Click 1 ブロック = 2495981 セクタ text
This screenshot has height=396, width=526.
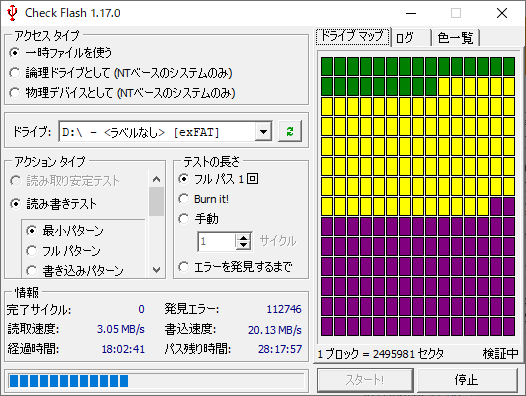pos(380,354)
